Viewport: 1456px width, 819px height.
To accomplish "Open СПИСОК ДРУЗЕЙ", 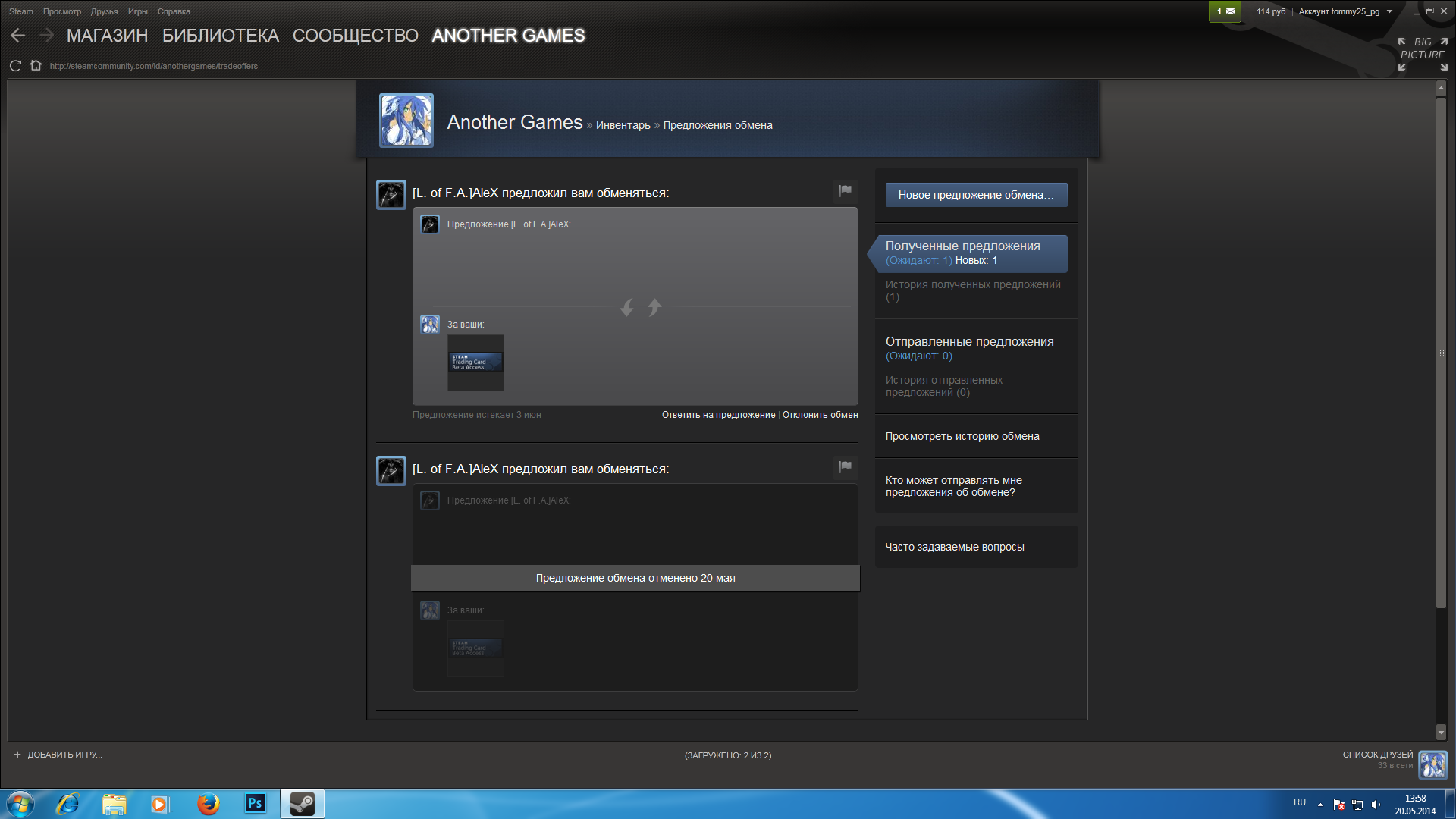I will pos(1378,755).
